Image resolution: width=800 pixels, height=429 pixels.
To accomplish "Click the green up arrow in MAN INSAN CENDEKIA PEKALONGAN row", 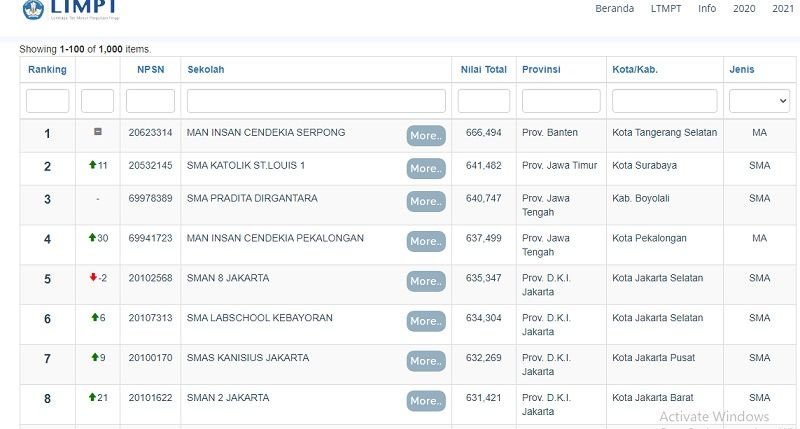I will pos(92,237).
